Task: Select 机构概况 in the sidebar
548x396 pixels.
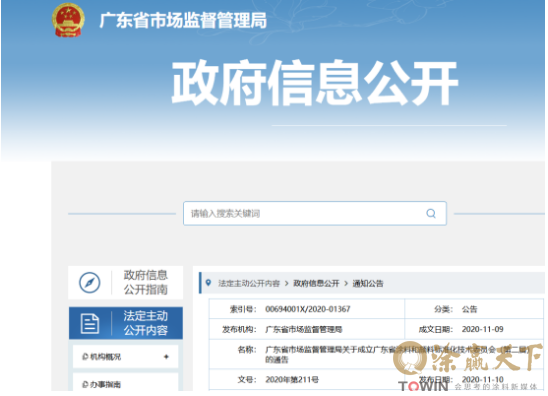Action: click(125, 357)
